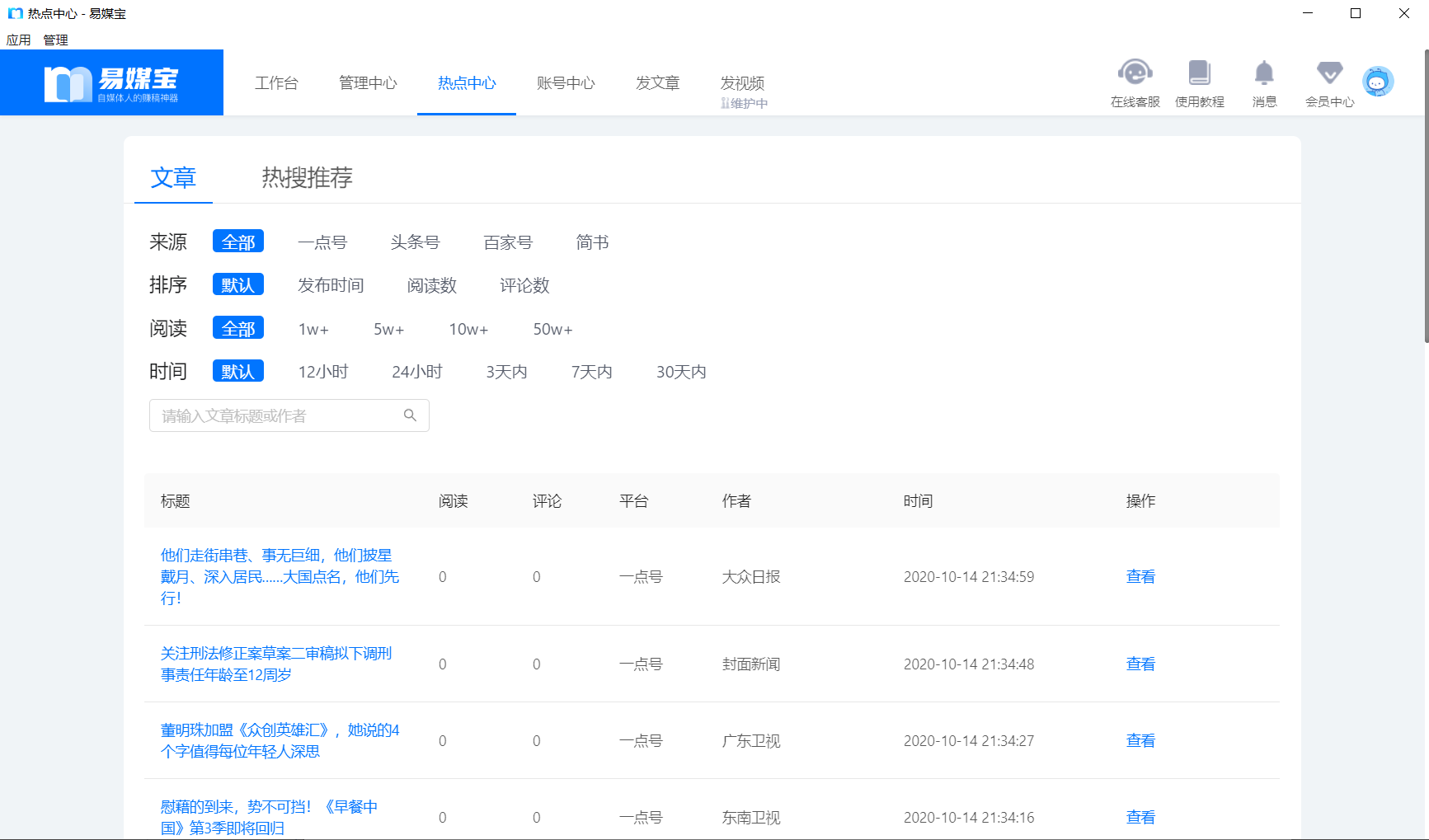Open the 会员中心 diamond icon
1429x840 pixels.
(x=1329, y=73)
